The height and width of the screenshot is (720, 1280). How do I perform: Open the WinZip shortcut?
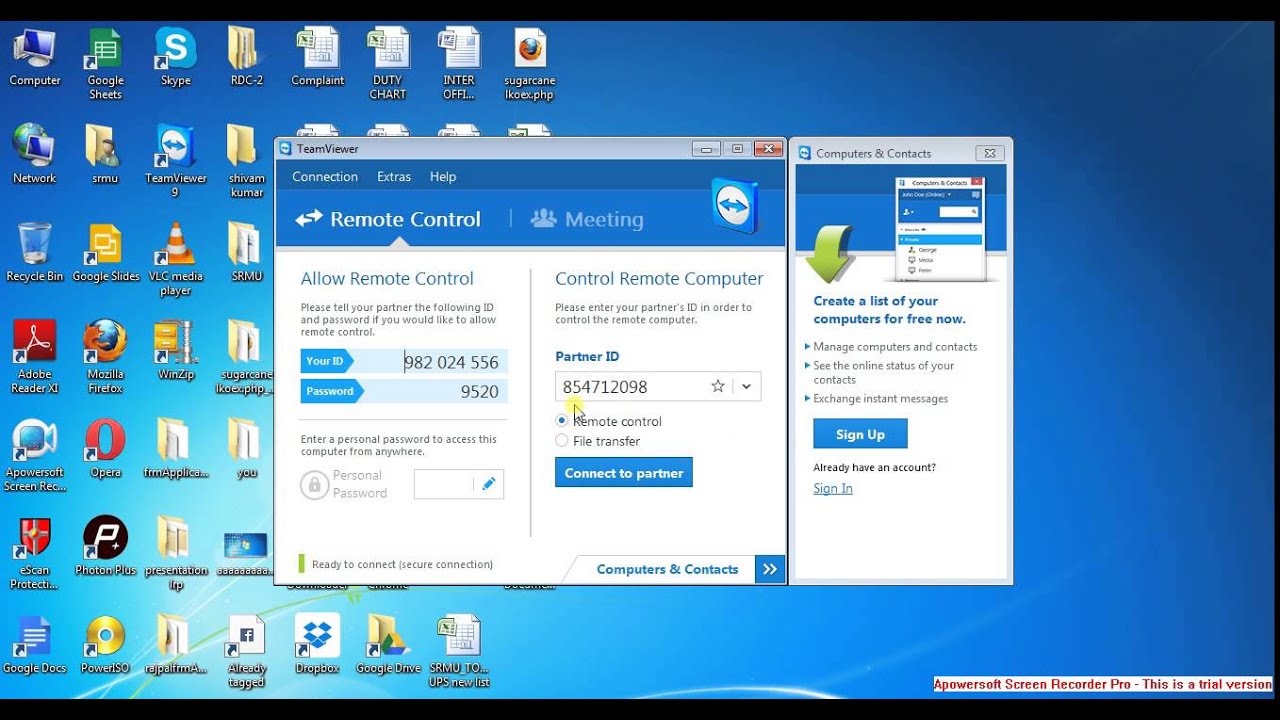(x=175, y=351)
